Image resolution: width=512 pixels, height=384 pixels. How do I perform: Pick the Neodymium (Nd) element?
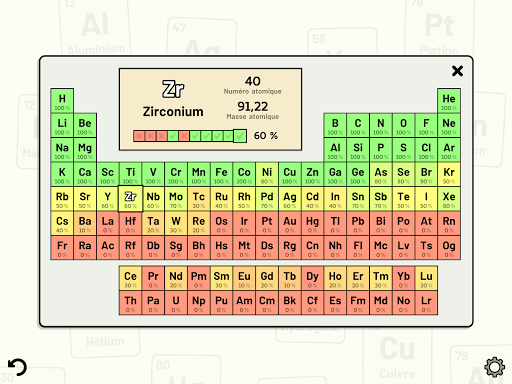176,278
